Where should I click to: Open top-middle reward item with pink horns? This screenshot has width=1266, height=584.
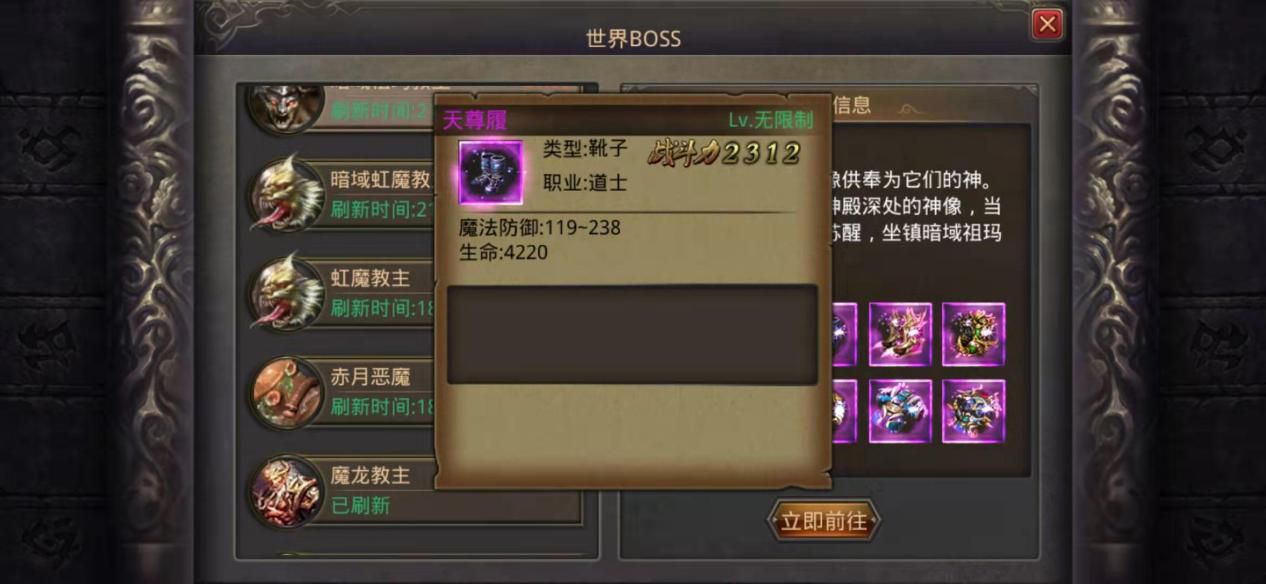pos(900,335)
